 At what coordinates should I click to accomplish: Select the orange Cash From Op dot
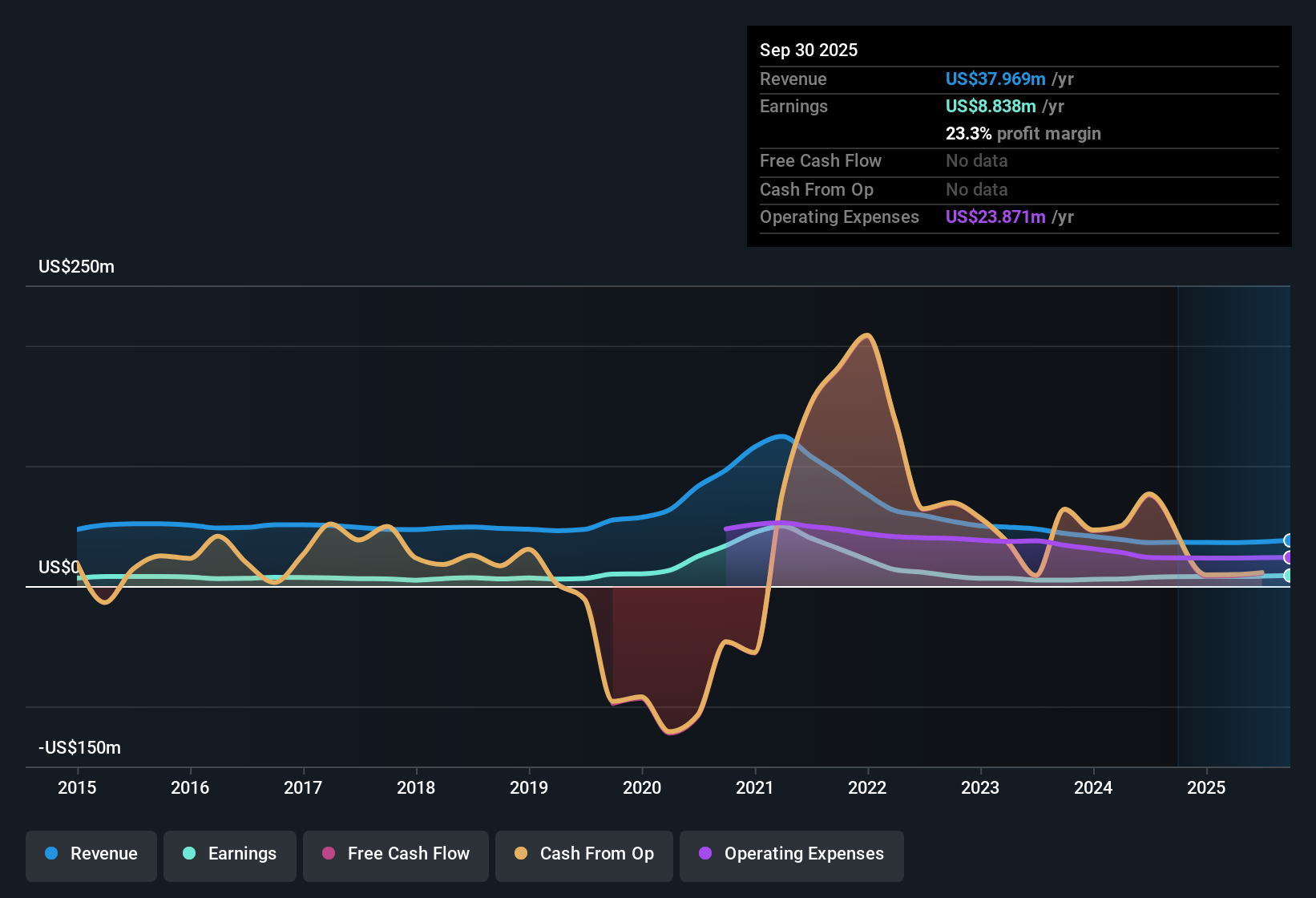520,854
